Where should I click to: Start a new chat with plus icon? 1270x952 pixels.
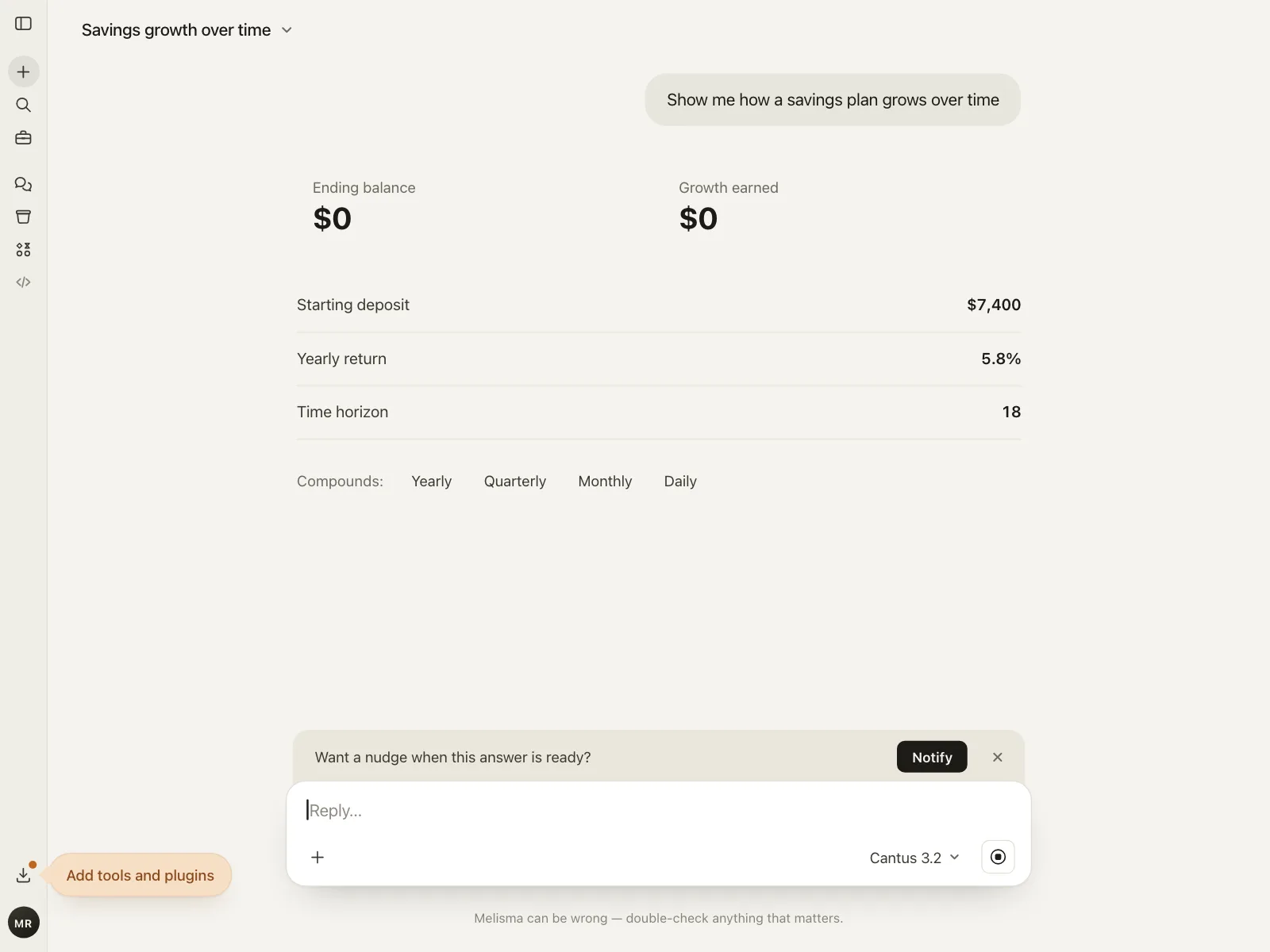click(24, 72)
